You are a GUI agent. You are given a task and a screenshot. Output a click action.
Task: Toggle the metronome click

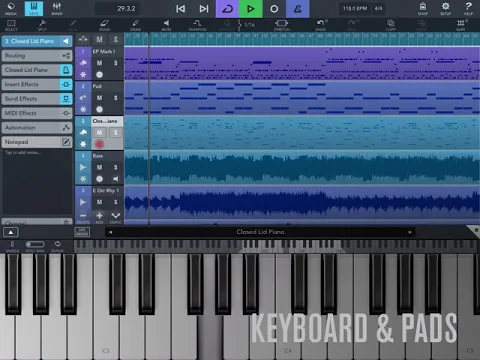click(297, 9)
